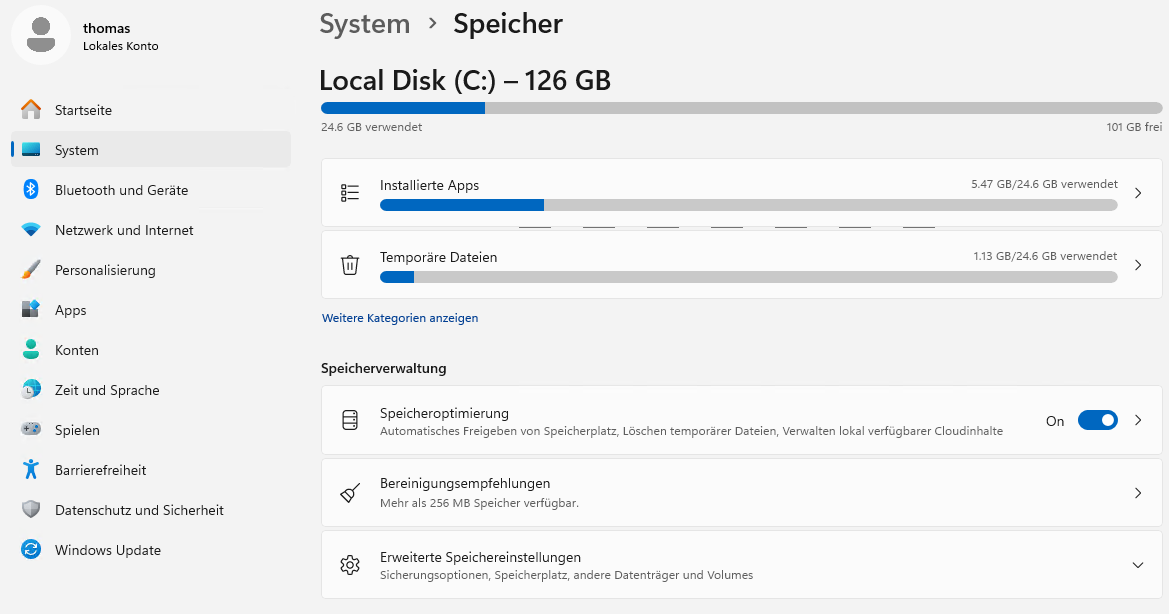
Task: Click the Bereinigungsempfehlungen broom icon
Action: coord(349,492)
